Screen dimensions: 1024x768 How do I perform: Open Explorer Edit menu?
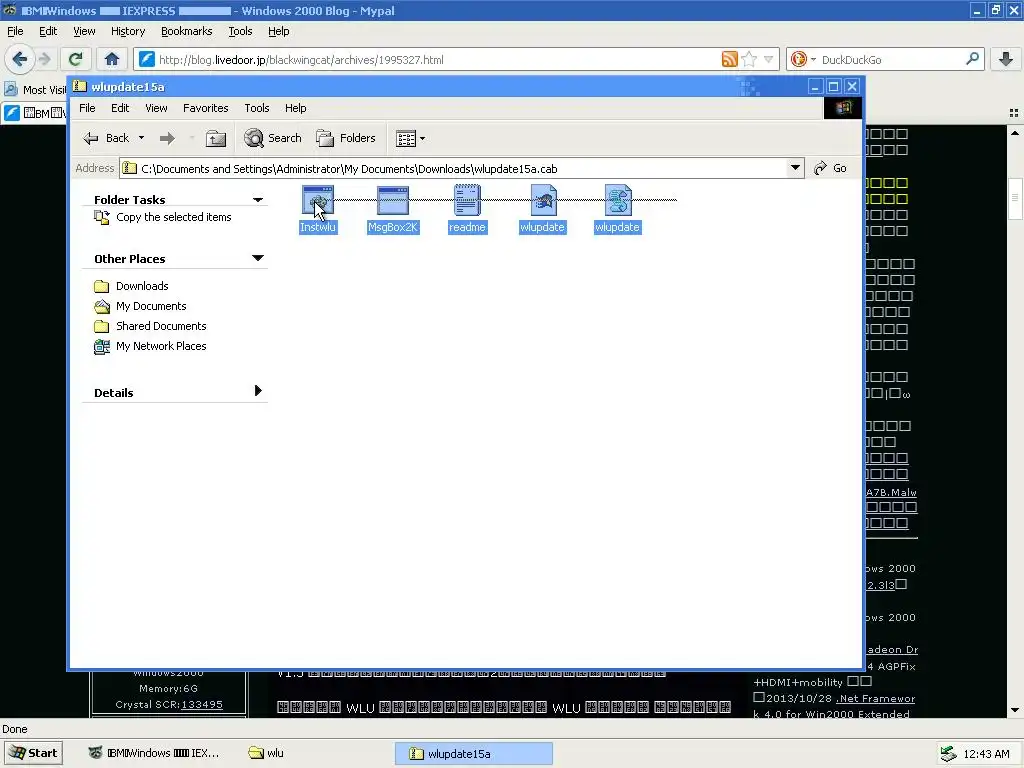(x=120, y=108)
